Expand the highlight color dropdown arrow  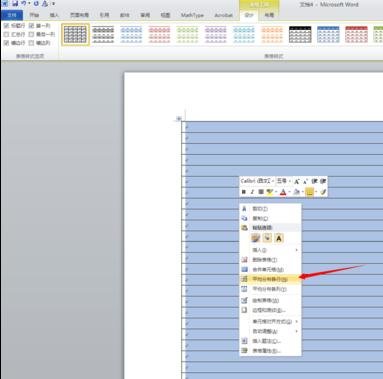[276, 192]
